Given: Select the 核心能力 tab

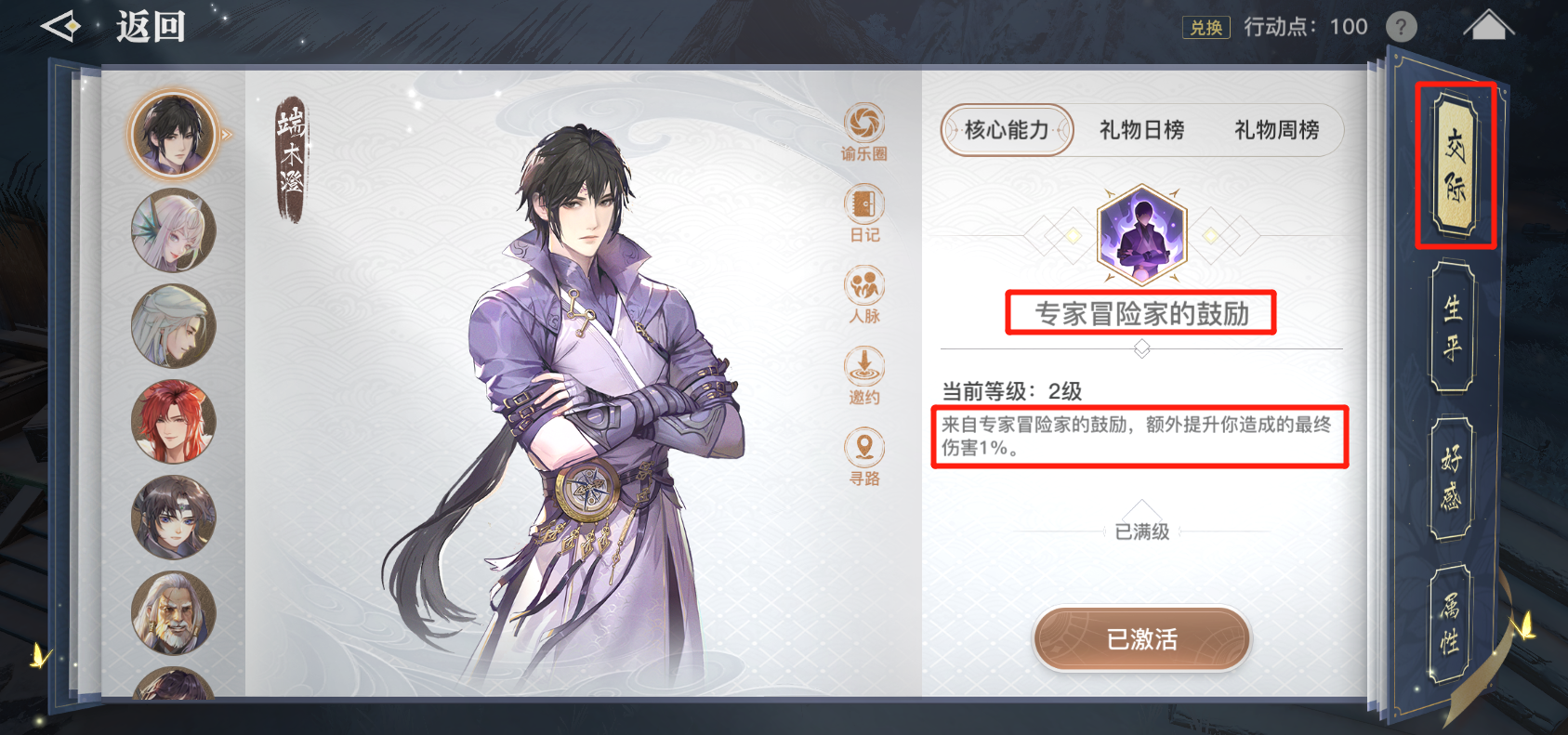Looking at the screenshot, I should pyautogui.click(x=1007, y=130).
